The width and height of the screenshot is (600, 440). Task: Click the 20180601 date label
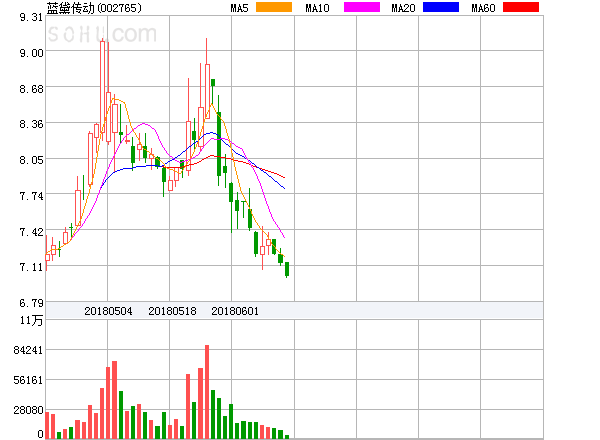click(x=235, y=311)
